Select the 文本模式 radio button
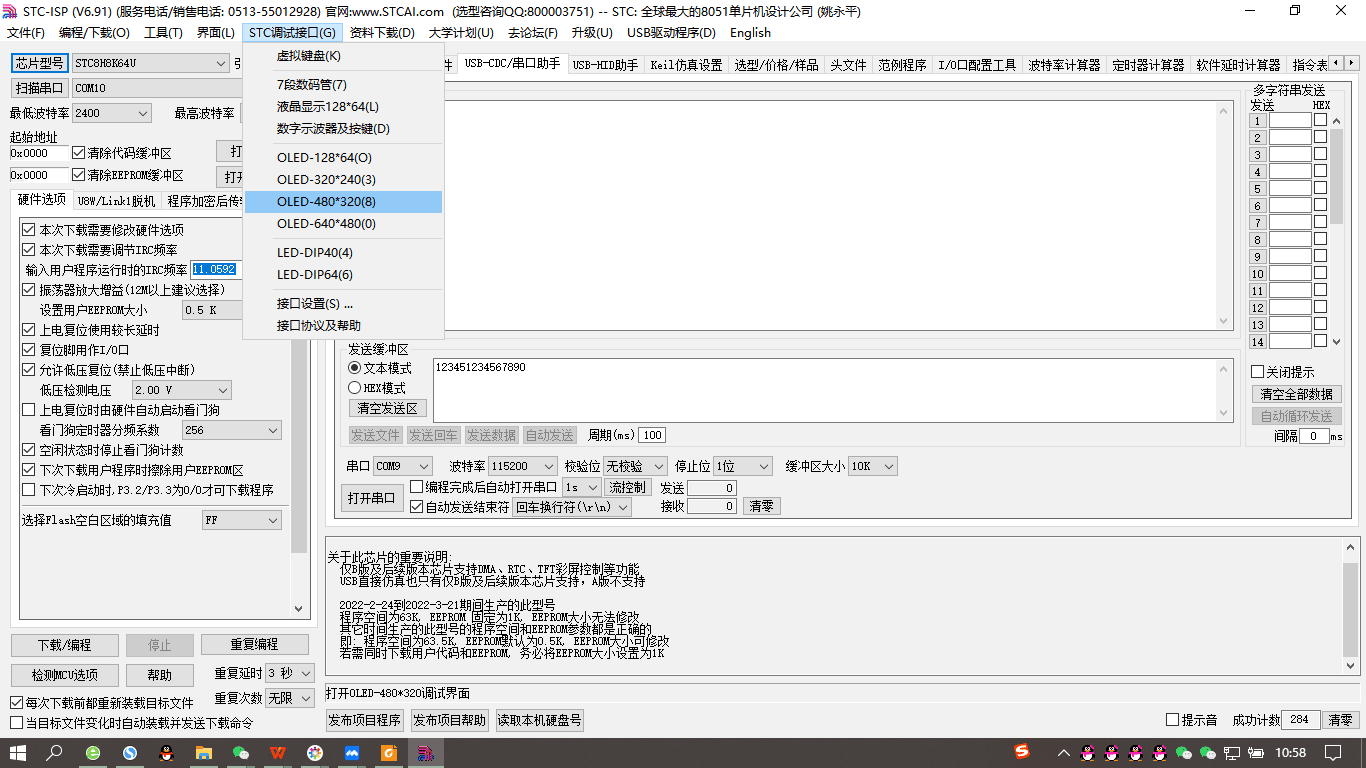The image size is (1366, 768). click(x=354, y=368)
